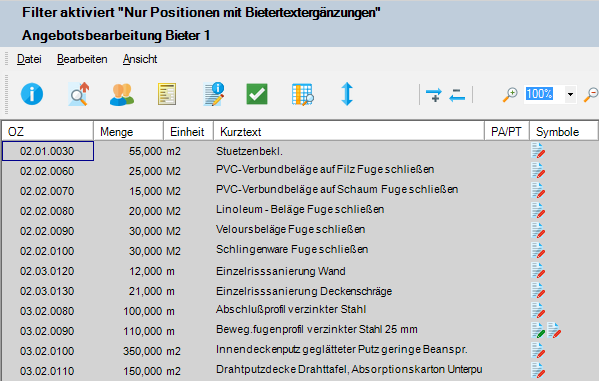Select cell 02.03.0130
Viewport: 599px width, 381px height.
[47, 291]
